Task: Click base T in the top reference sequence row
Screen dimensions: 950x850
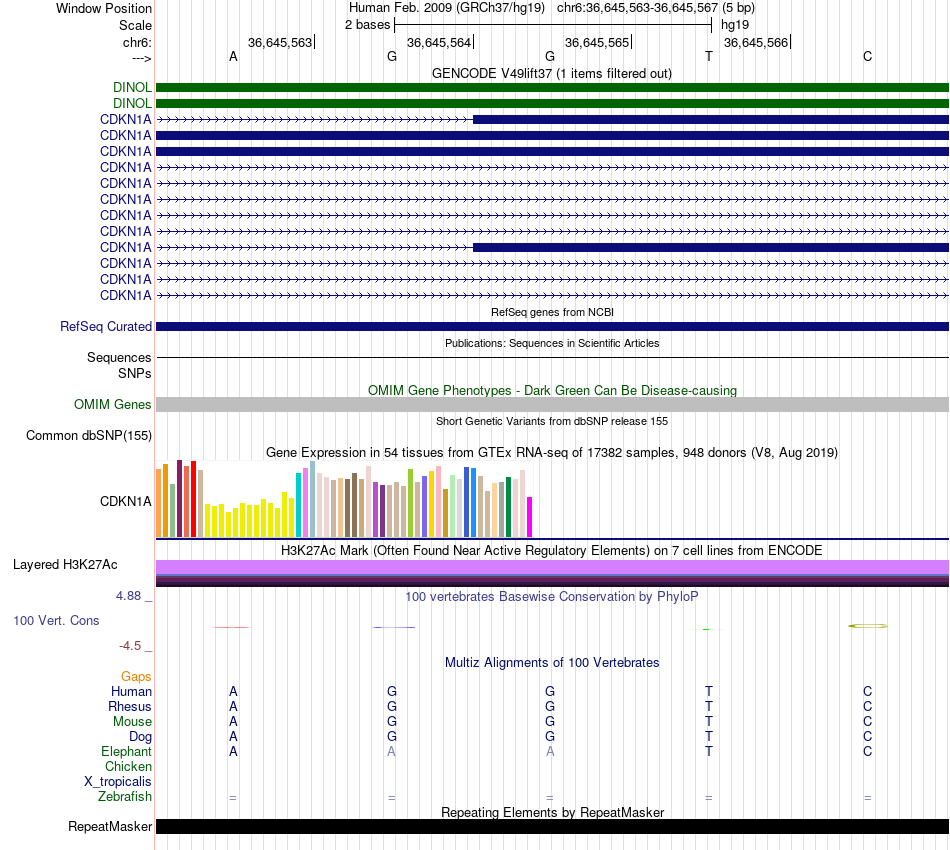Action: [709, 56]
